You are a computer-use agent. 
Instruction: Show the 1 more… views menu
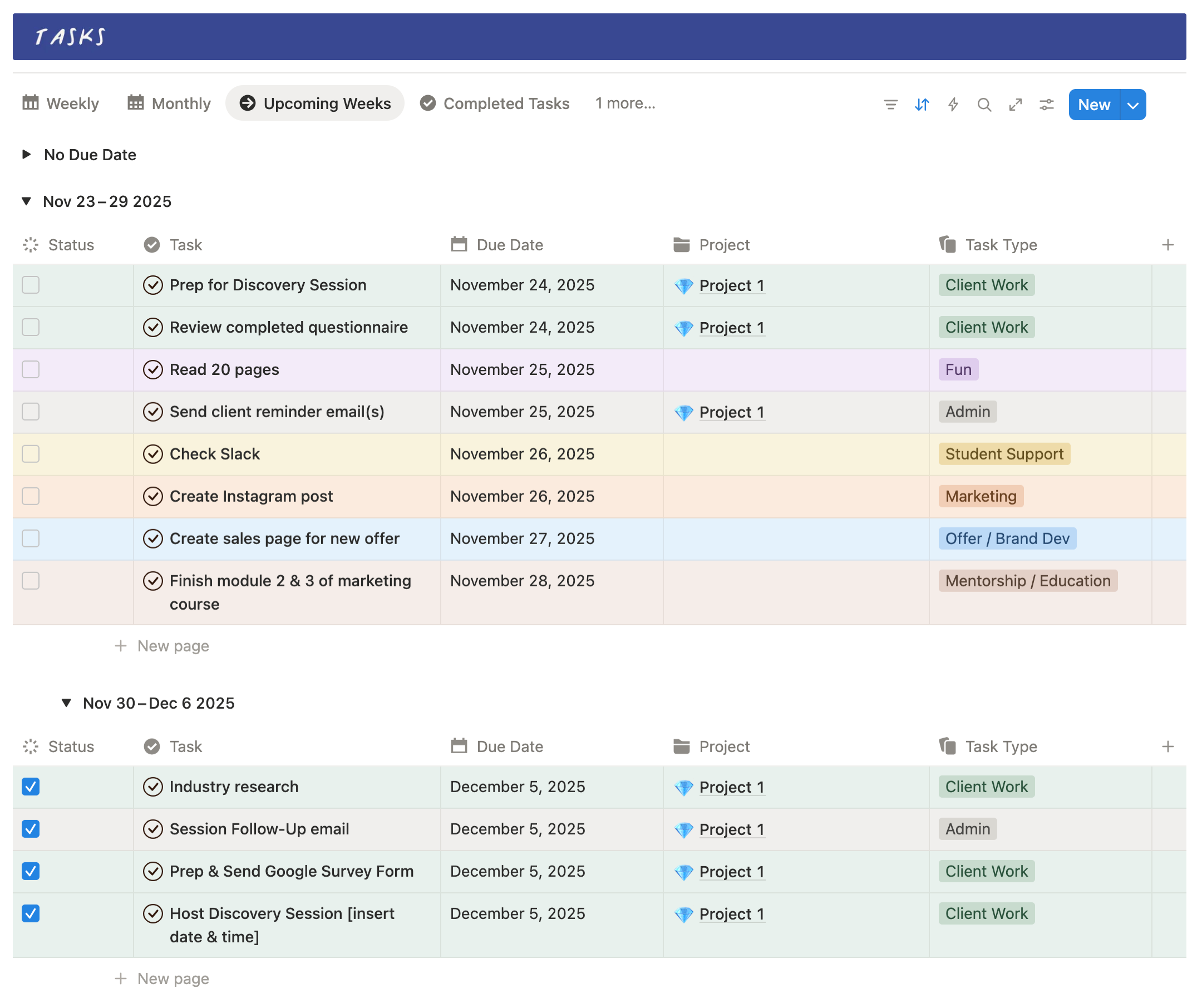[x=625, y=103]
